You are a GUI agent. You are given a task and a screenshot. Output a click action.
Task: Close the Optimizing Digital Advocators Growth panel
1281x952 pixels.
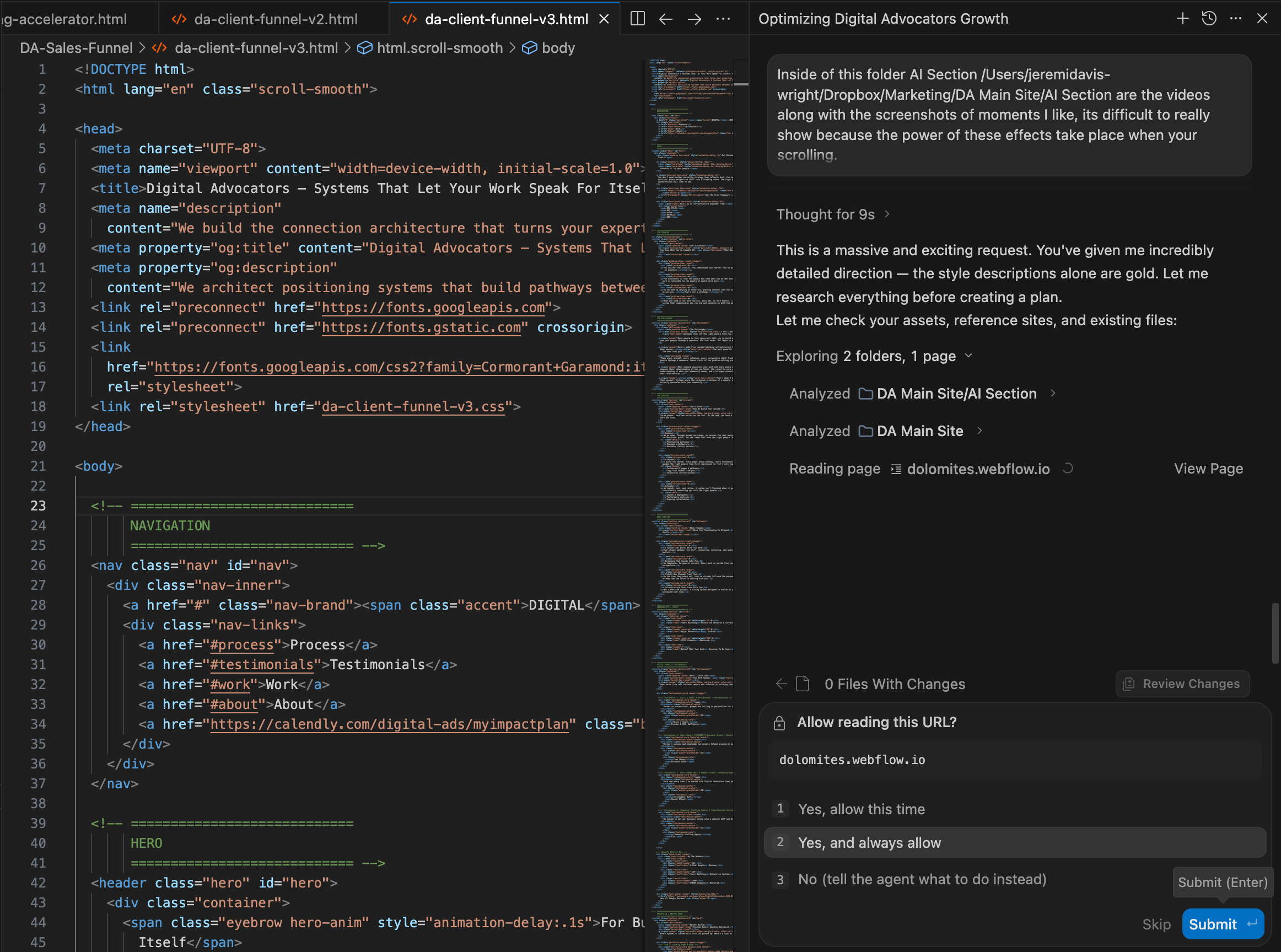1262,18
